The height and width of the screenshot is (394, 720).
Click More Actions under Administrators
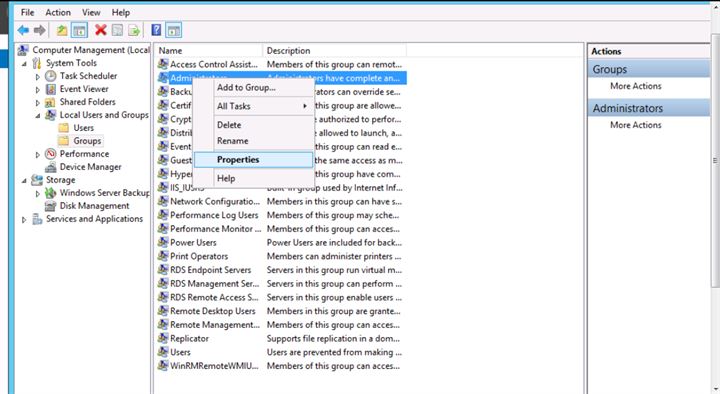636,125
